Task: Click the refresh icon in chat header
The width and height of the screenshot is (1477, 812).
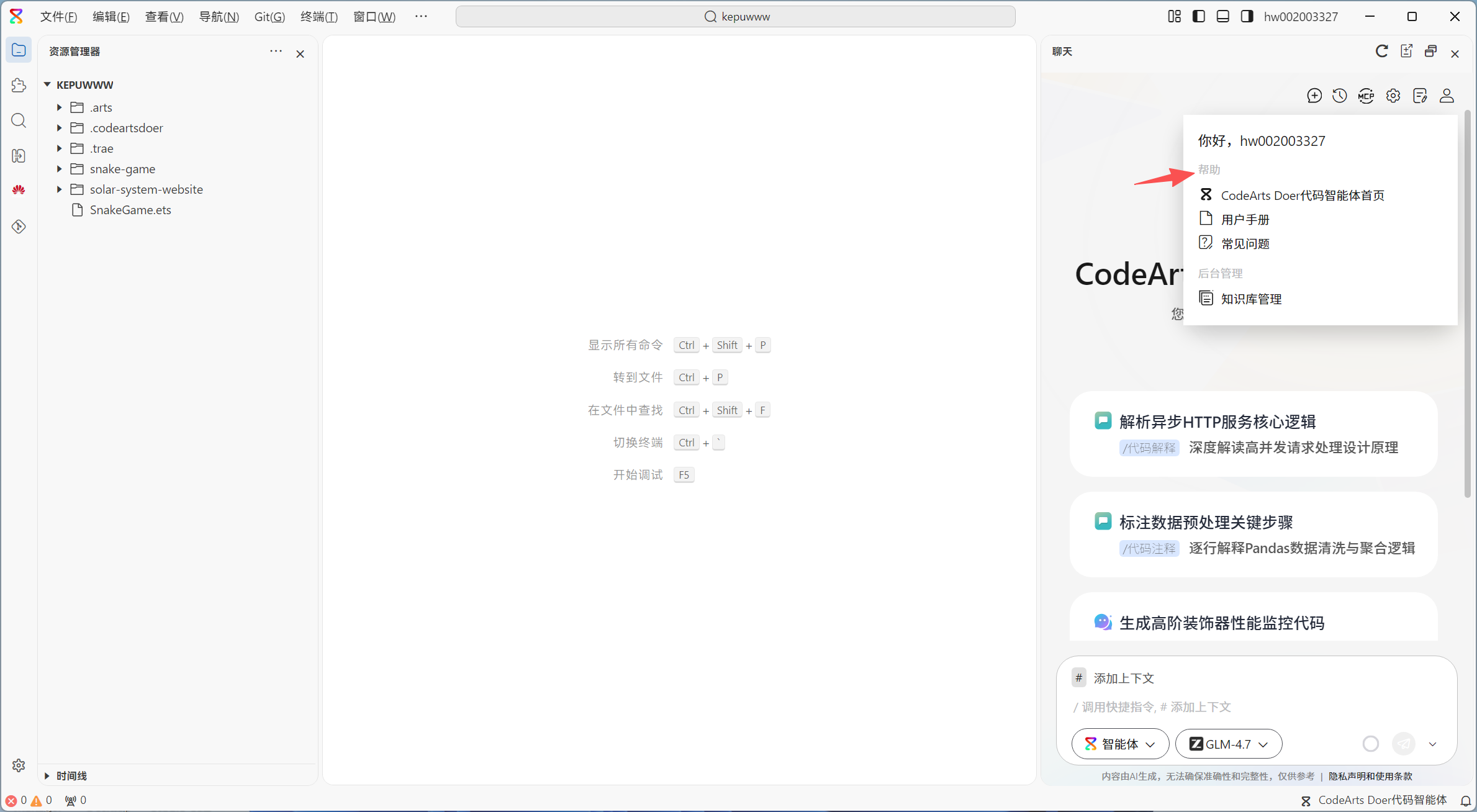Action: click(x=1381, y=52)
